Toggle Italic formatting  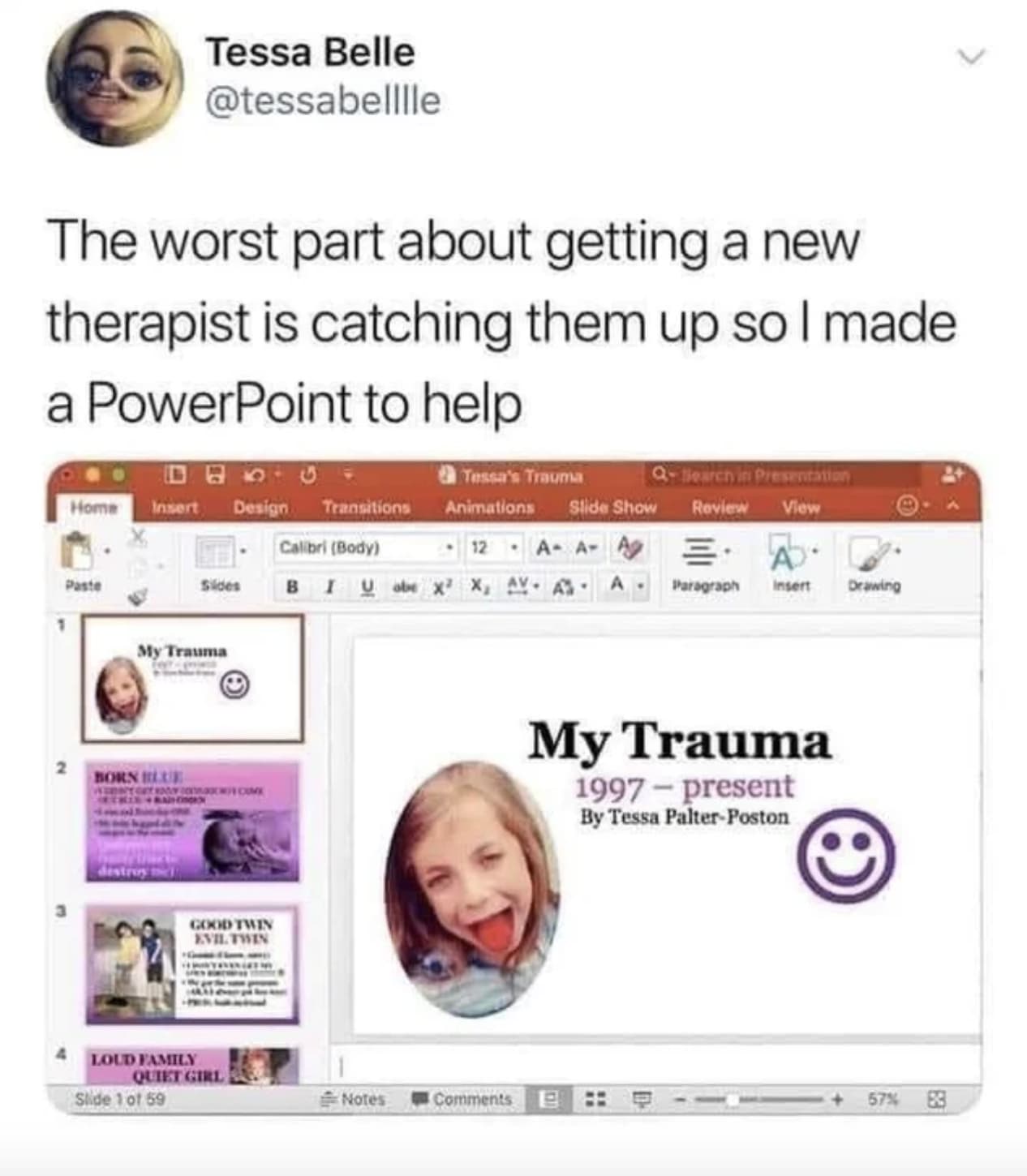329,586
